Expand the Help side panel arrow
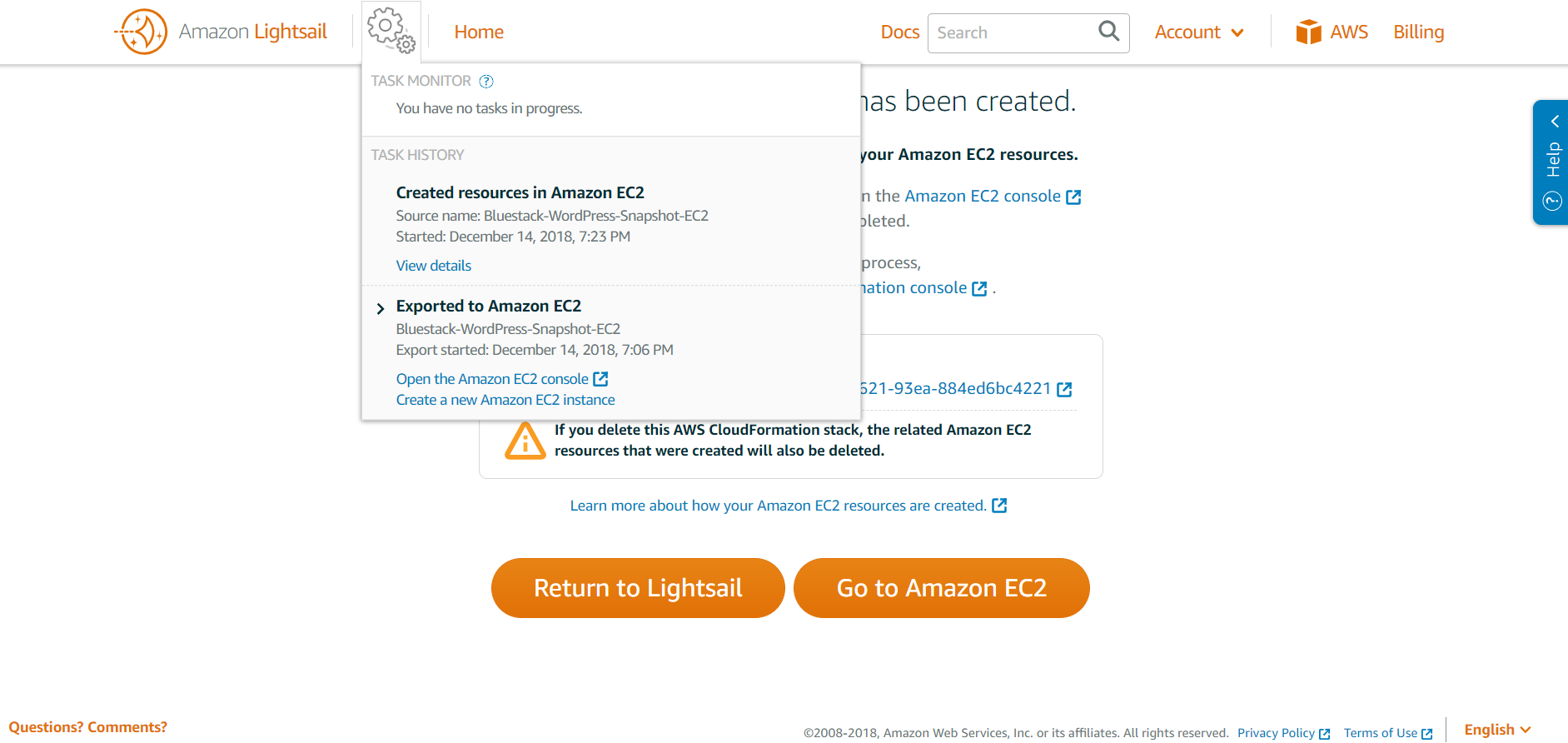The width and height of the screenshot is (1568, 743). [x=1554, y=122]
